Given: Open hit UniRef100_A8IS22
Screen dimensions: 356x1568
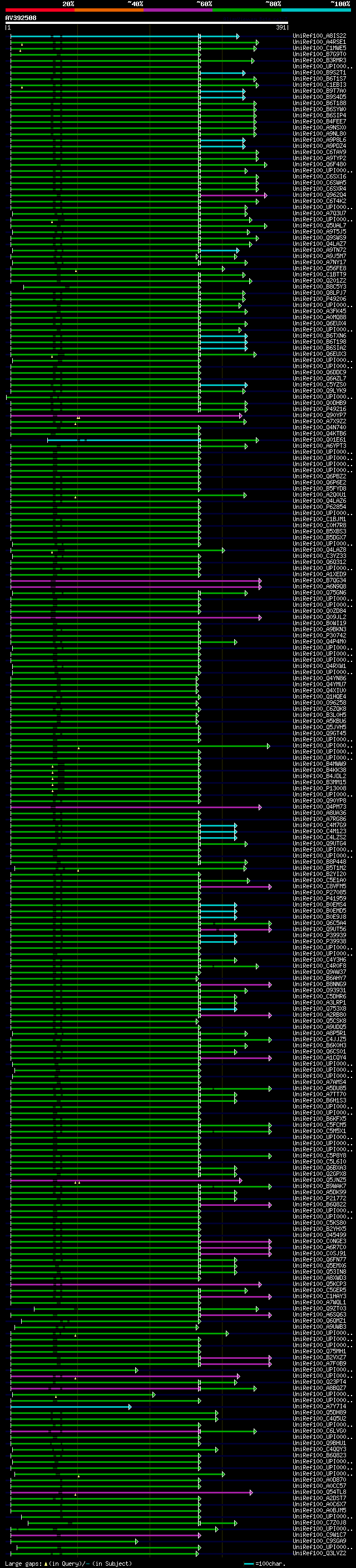Looking at the screenshot, I should (x=319, y=36).
